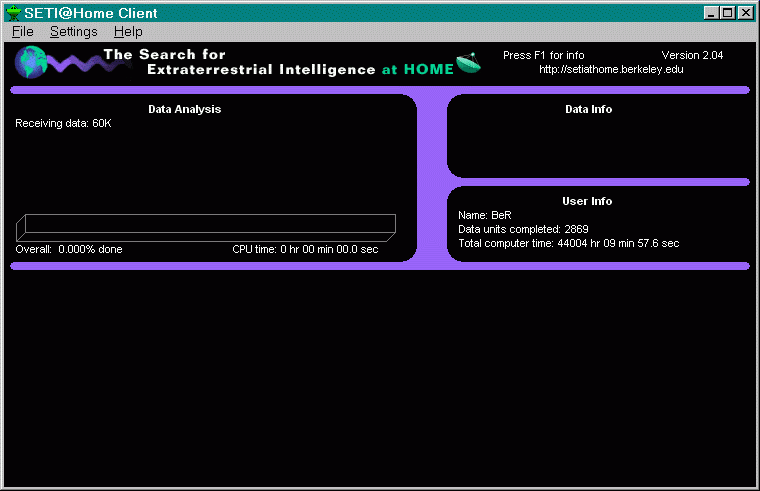Screen dimensions: 760x491
Task: Click the SETI@Home title bar app icon
Action: 14,13
